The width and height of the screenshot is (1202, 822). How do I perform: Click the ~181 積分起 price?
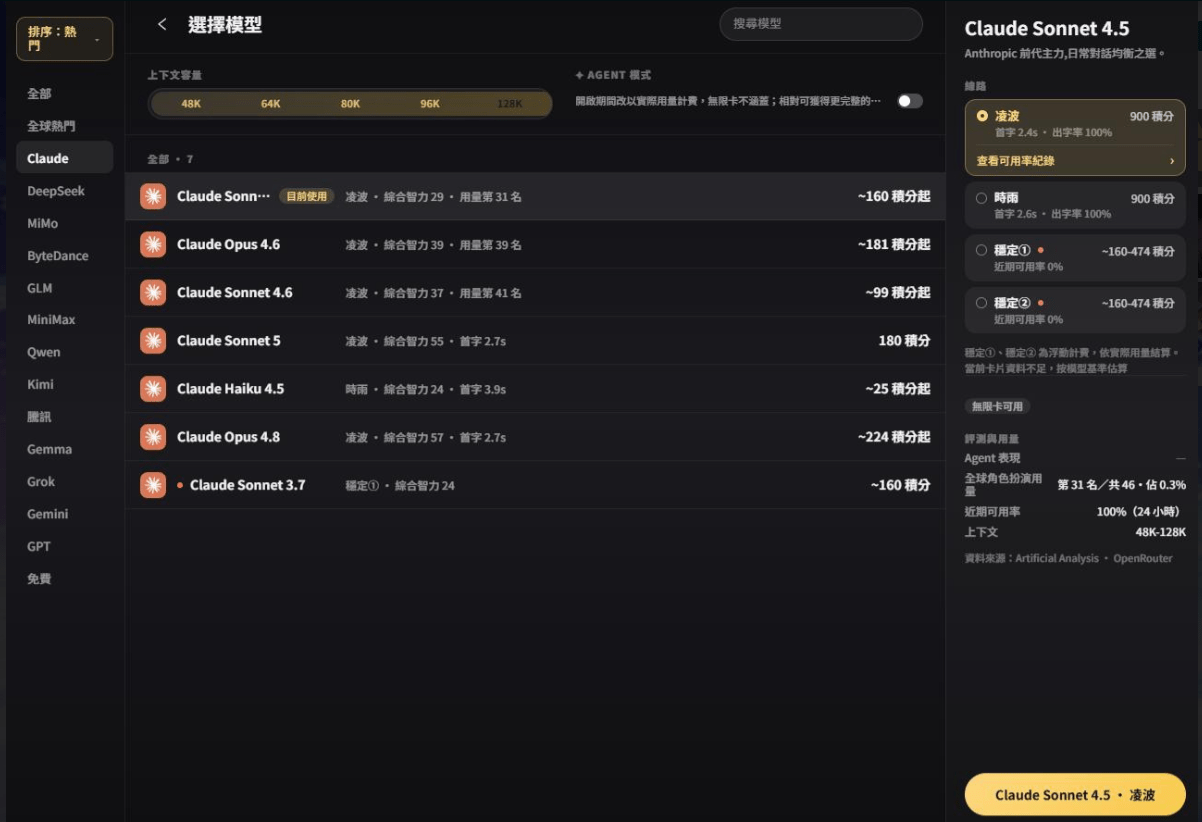pos(894,244)
